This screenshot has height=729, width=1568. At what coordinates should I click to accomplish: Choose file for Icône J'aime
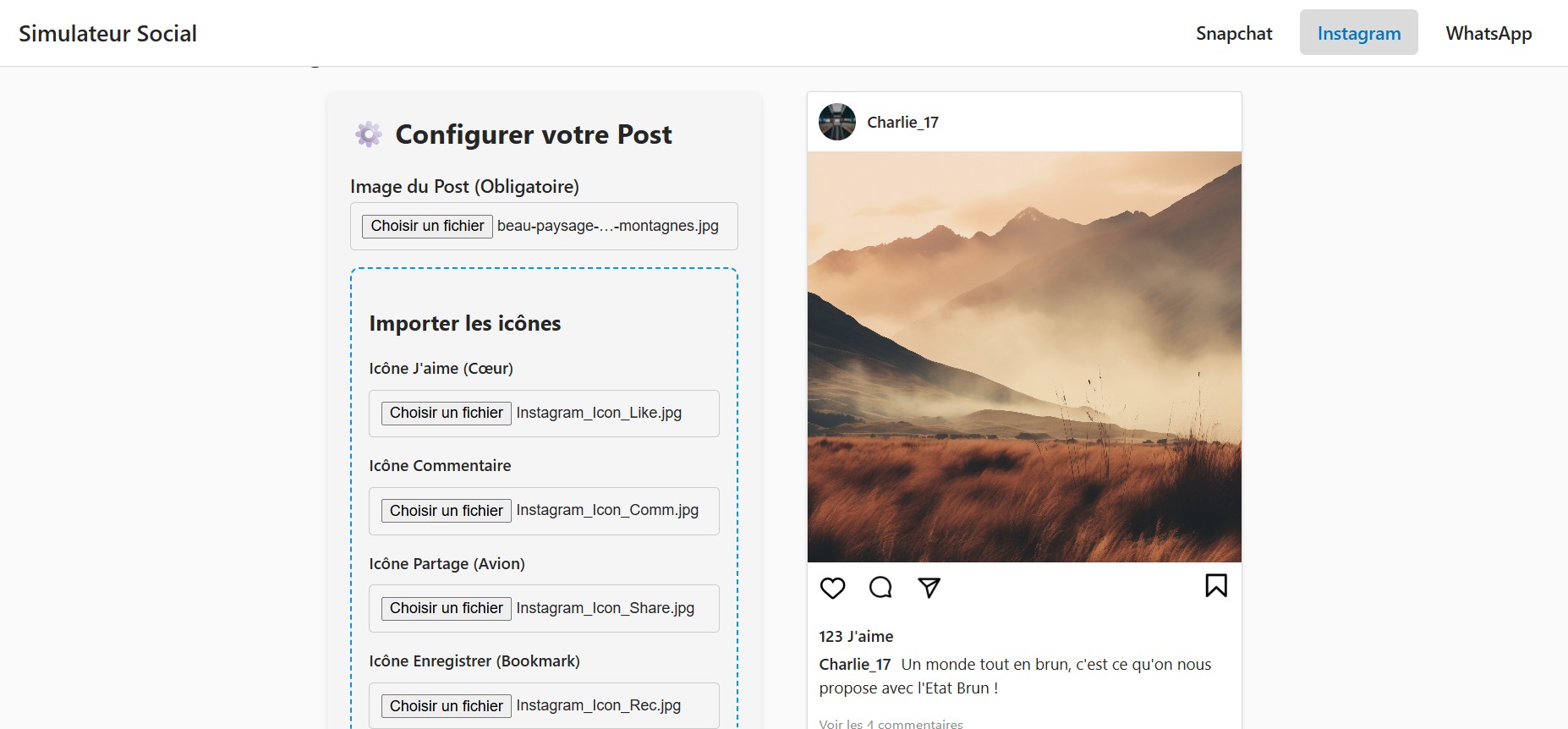[446, 413]
